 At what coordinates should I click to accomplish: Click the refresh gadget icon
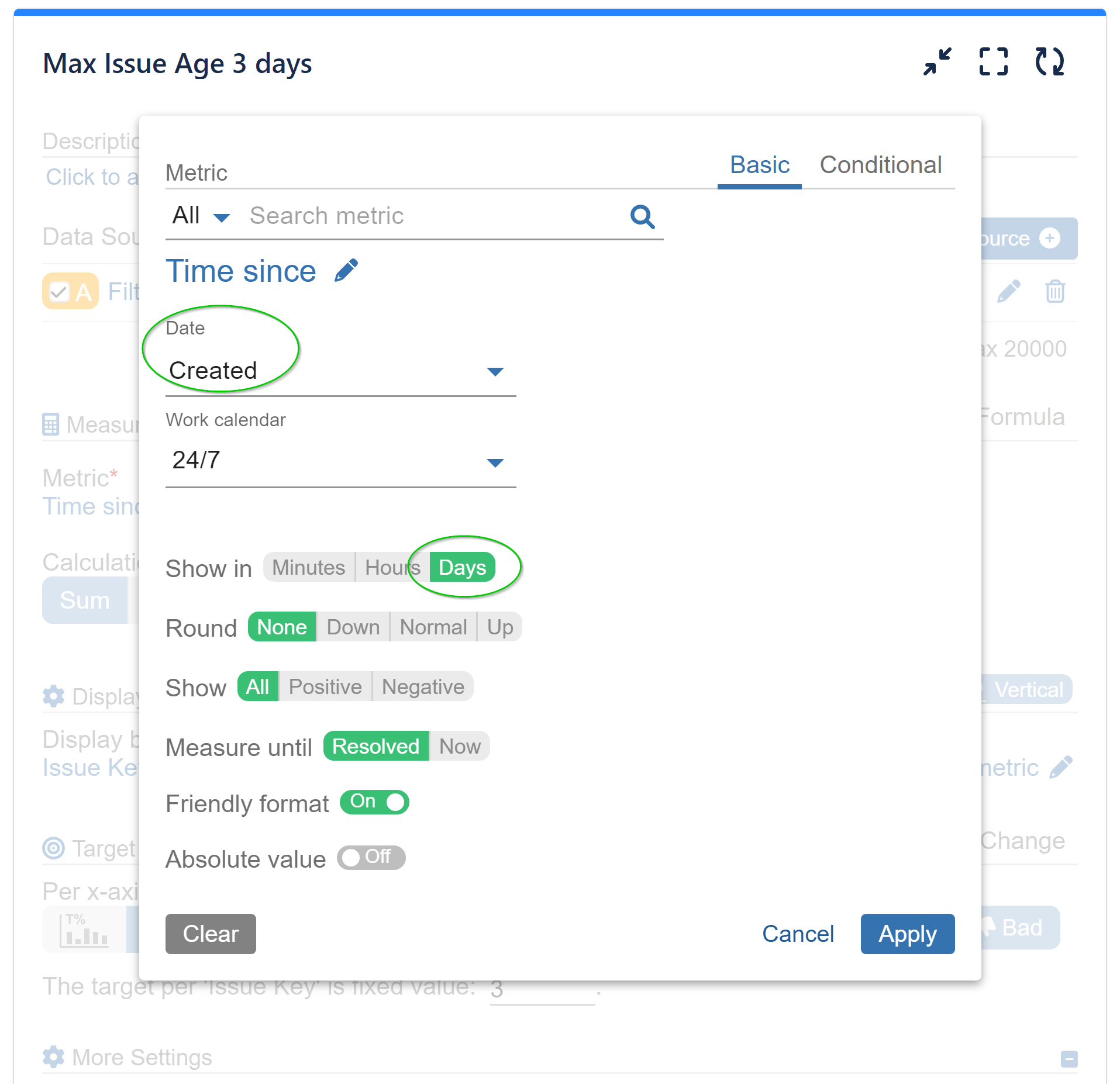[1049, 62]
